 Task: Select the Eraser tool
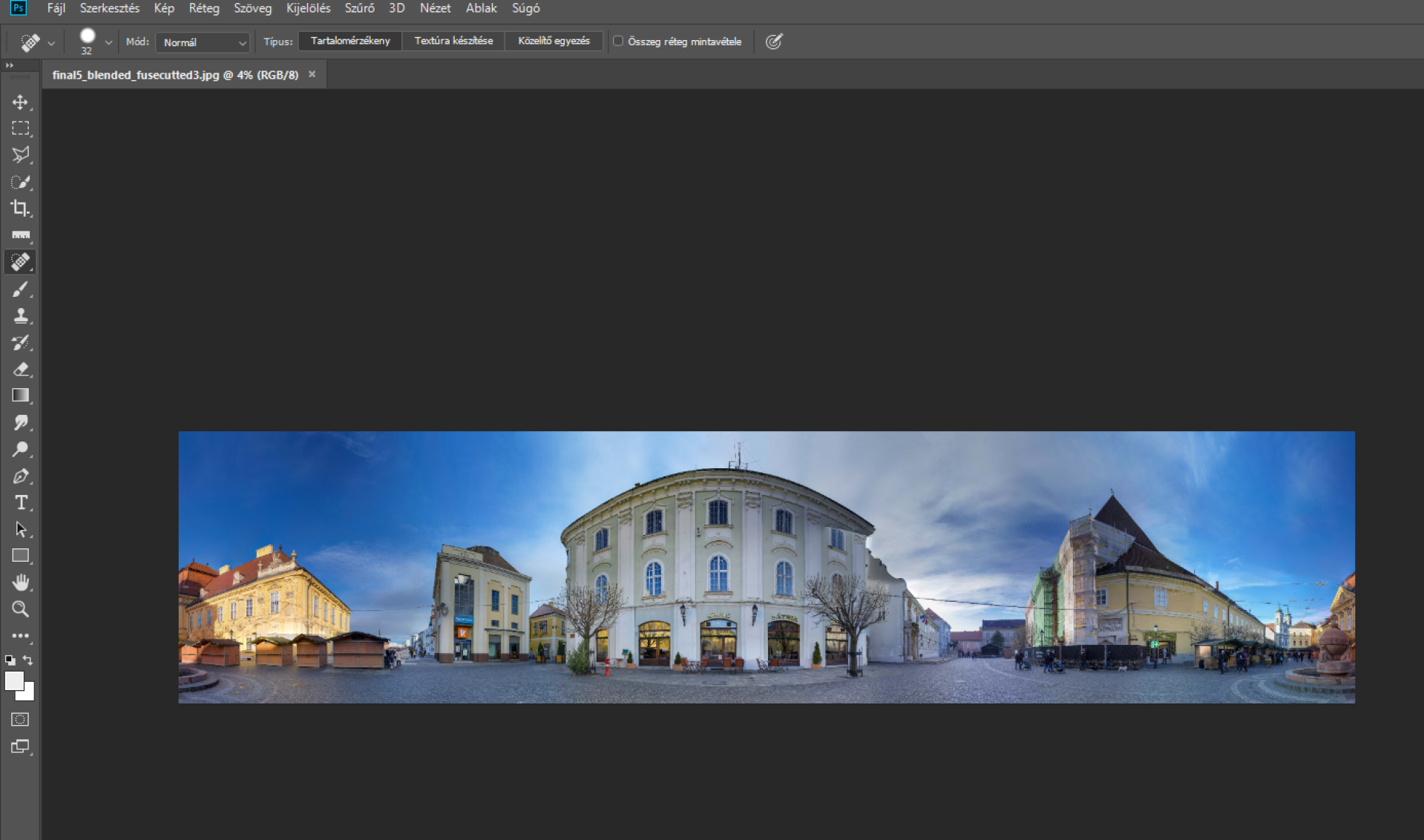click(x=20, y=369)
